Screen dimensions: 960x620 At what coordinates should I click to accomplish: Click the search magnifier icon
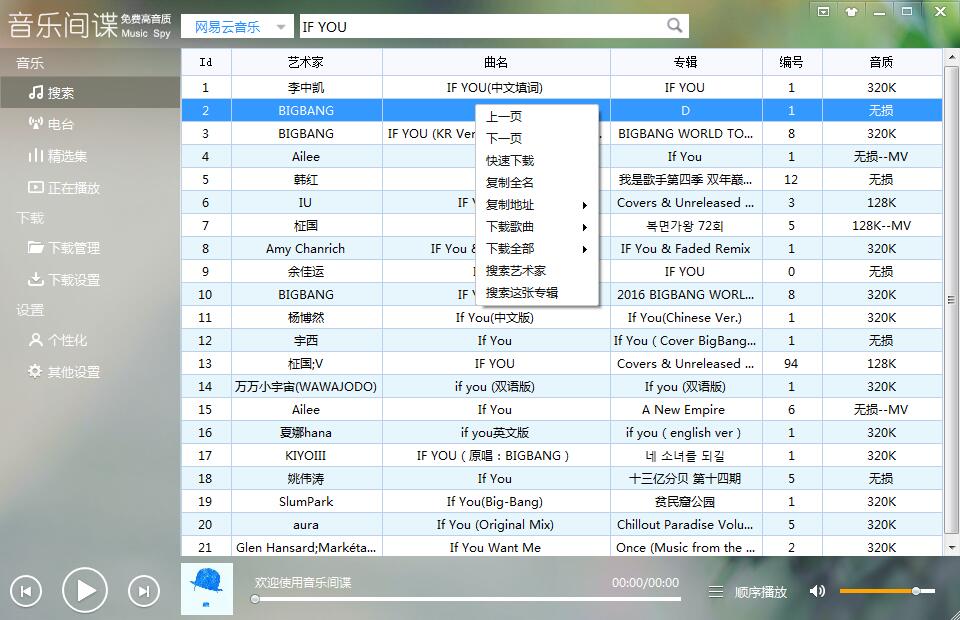(x=674, y=26)
